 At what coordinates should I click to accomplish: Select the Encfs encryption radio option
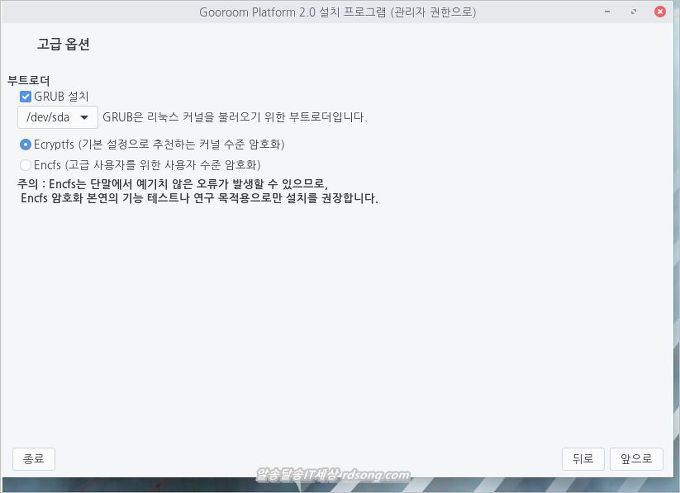pyautogui.click(x=26, y=165)
